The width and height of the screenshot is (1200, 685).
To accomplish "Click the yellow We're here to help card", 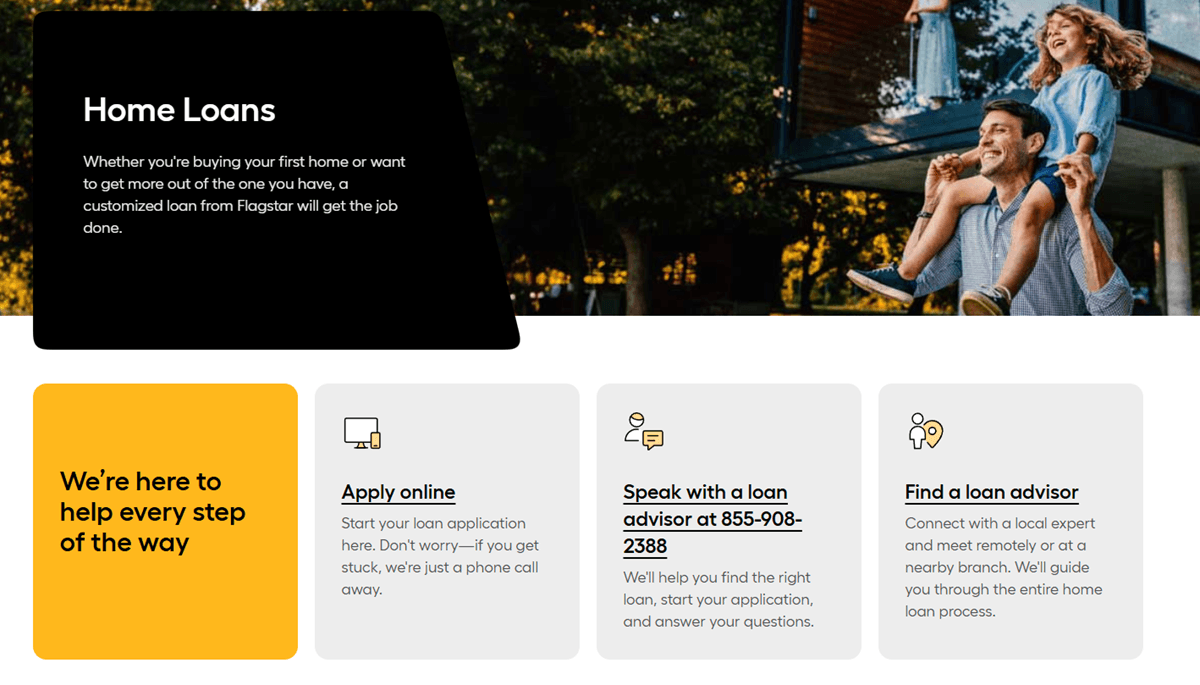I will (165, 521).
